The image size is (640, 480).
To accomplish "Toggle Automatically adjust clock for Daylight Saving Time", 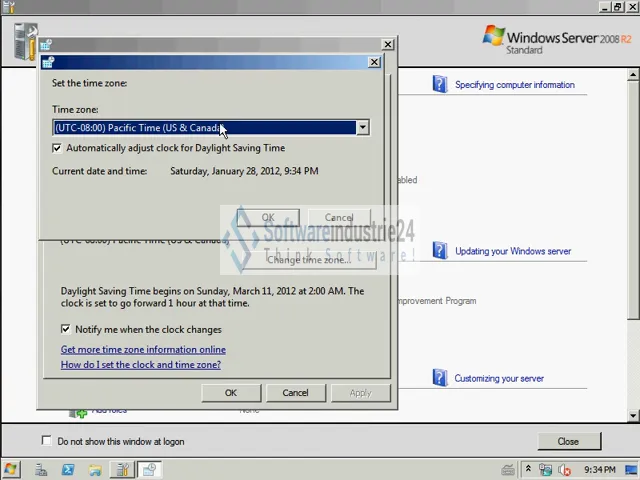I will pyautogui.click(x=57, y=148).
